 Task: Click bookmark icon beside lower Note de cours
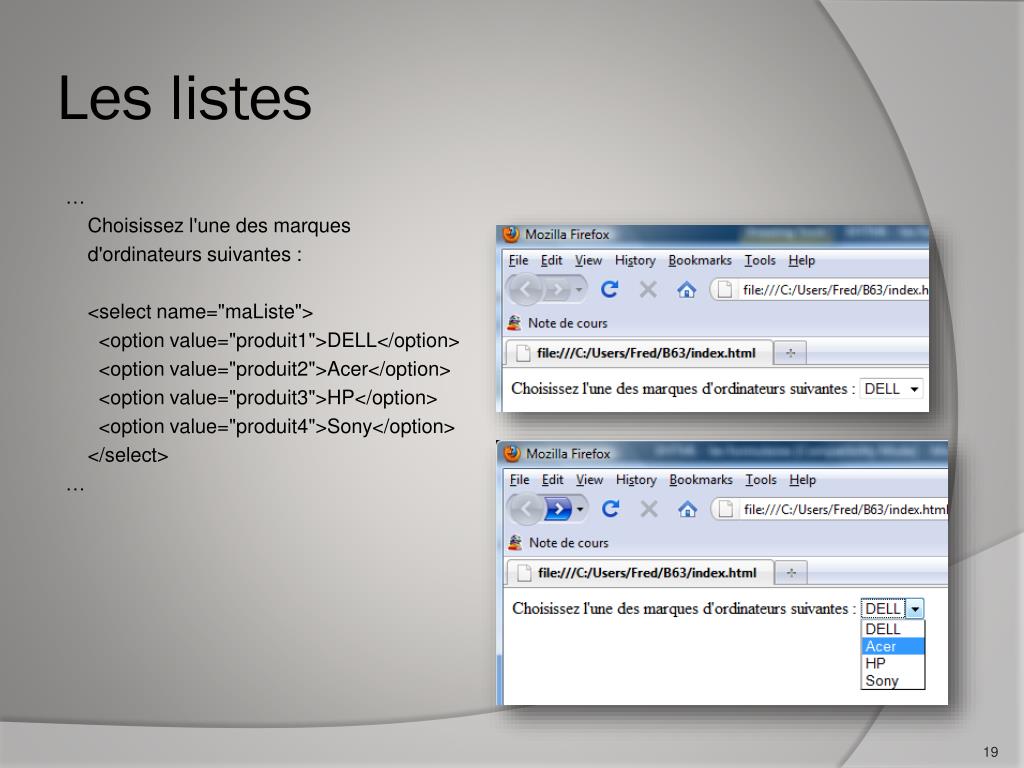(515, 542)
